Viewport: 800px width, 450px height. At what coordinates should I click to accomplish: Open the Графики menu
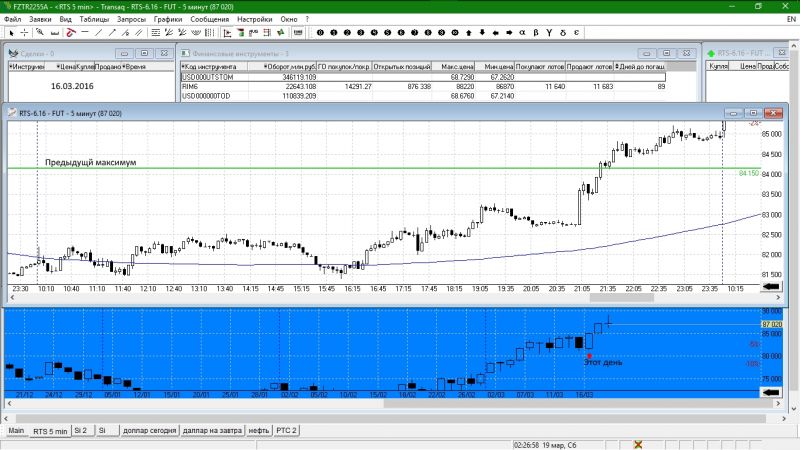168,19
